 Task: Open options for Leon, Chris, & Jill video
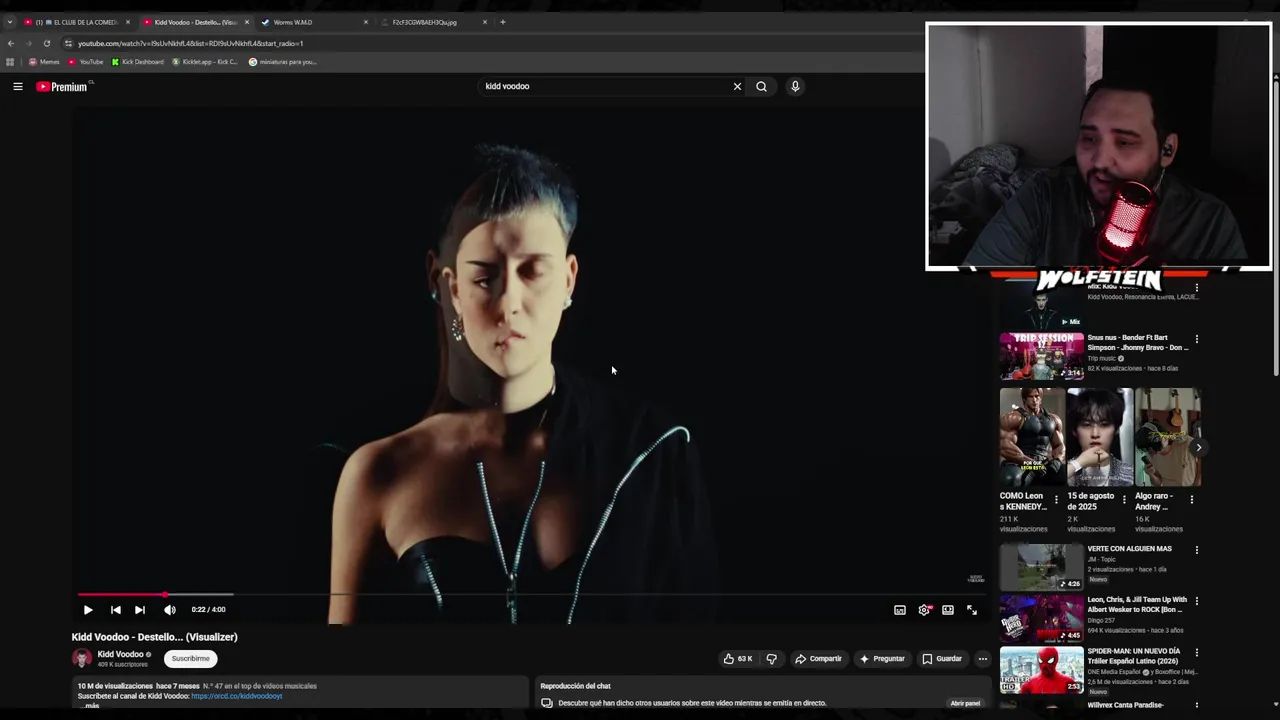coord(1197,601)
